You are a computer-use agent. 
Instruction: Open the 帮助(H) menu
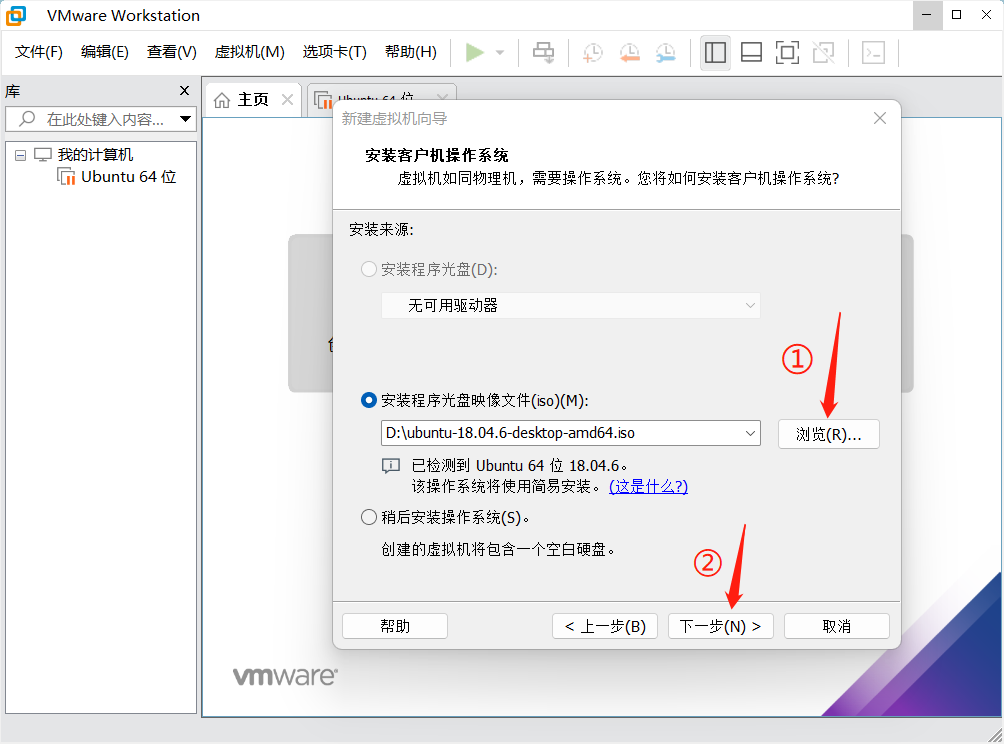[411, 52]
